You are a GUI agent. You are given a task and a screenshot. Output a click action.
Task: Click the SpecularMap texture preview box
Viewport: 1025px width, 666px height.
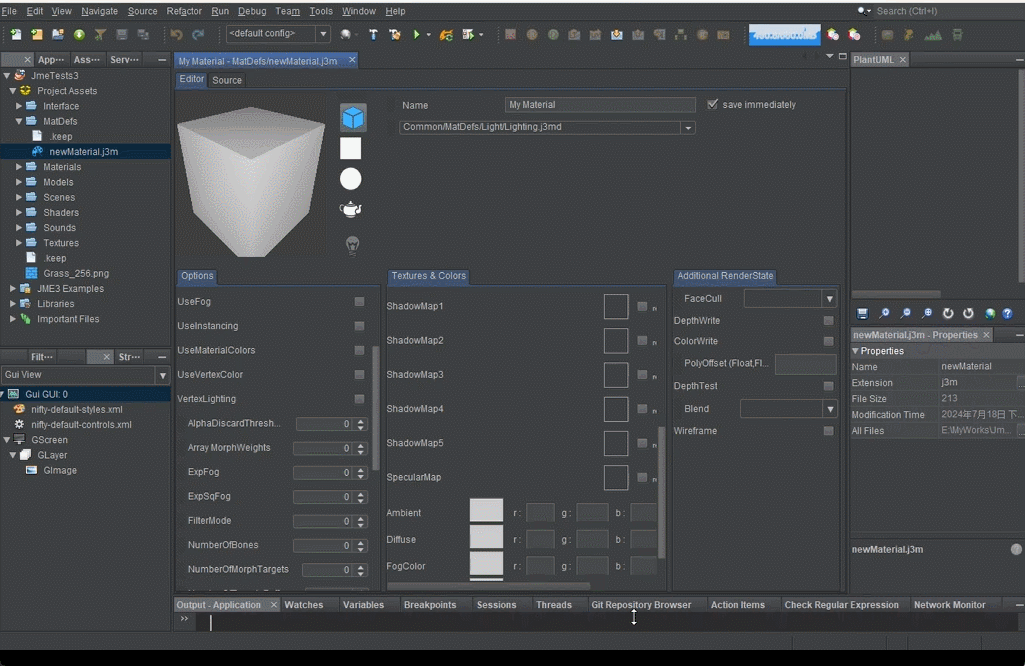click(x=616, y=478)
